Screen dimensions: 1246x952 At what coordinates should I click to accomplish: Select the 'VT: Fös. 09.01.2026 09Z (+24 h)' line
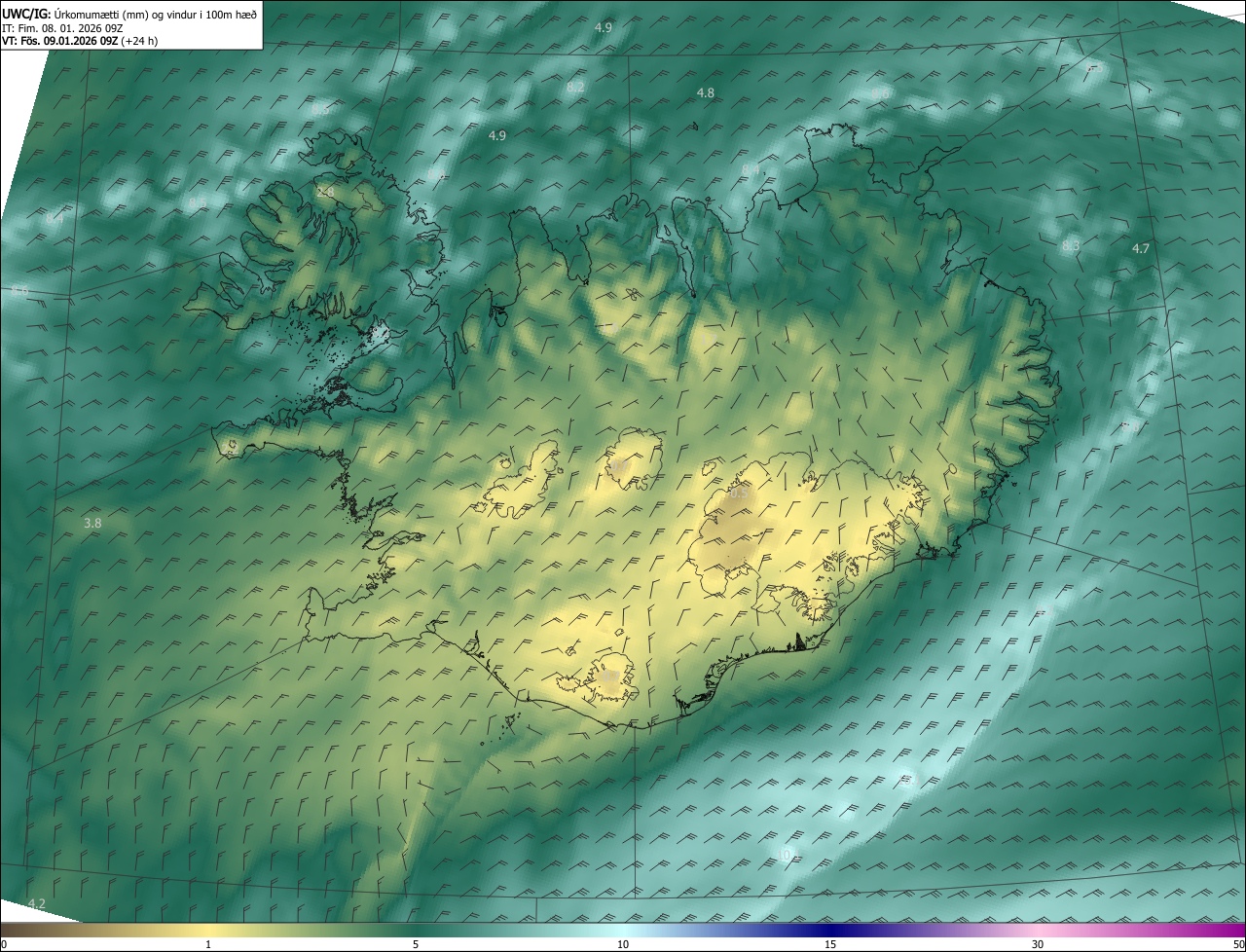pos(80,41)
